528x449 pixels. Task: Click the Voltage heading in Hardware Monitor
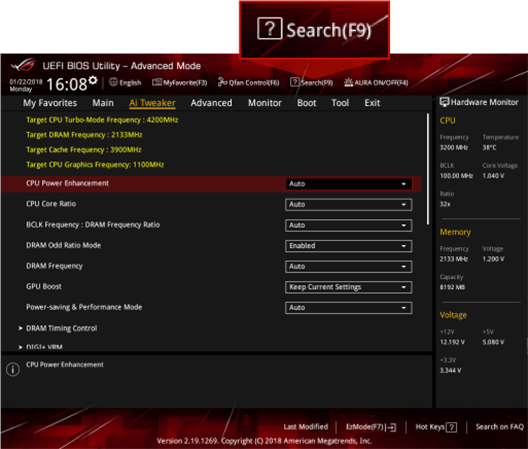453,315
